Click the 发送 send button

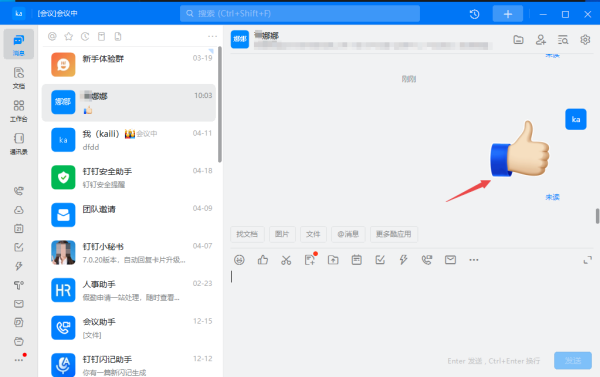[572, 361]
